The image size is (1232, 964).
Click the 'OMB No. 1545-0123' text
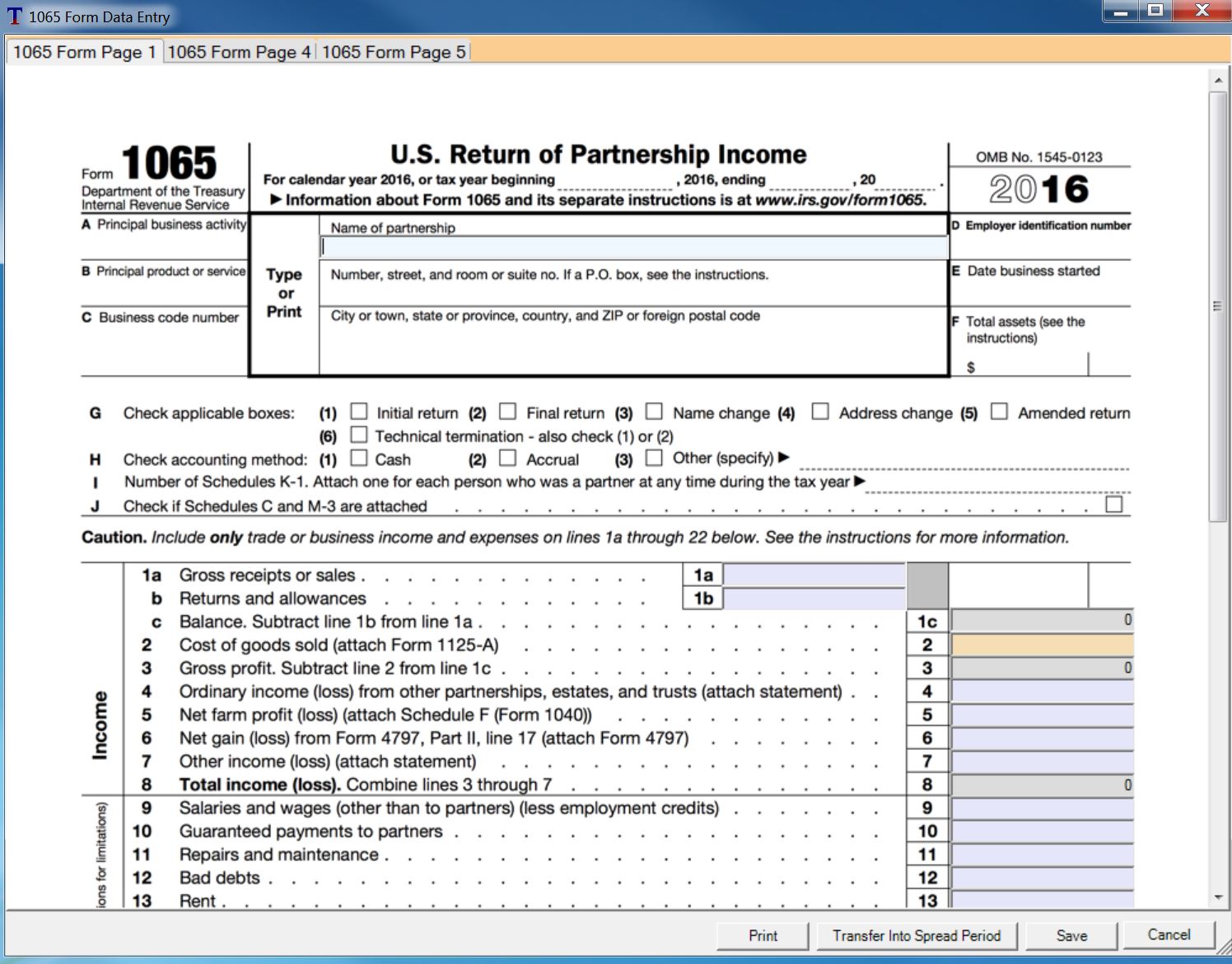(x=1038, y=156)
